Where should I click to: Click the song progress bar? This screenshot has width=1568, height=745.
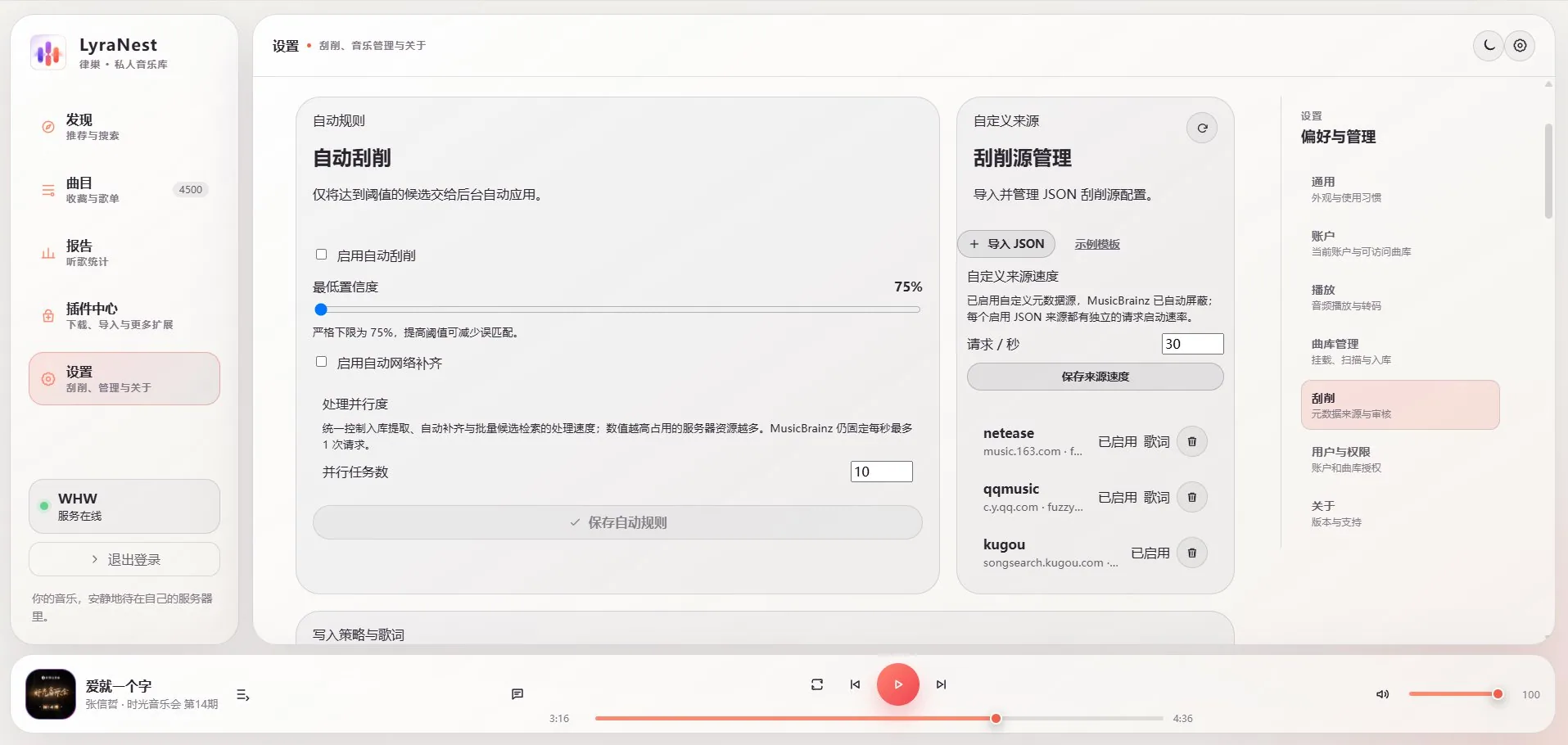tap(879, 719)
